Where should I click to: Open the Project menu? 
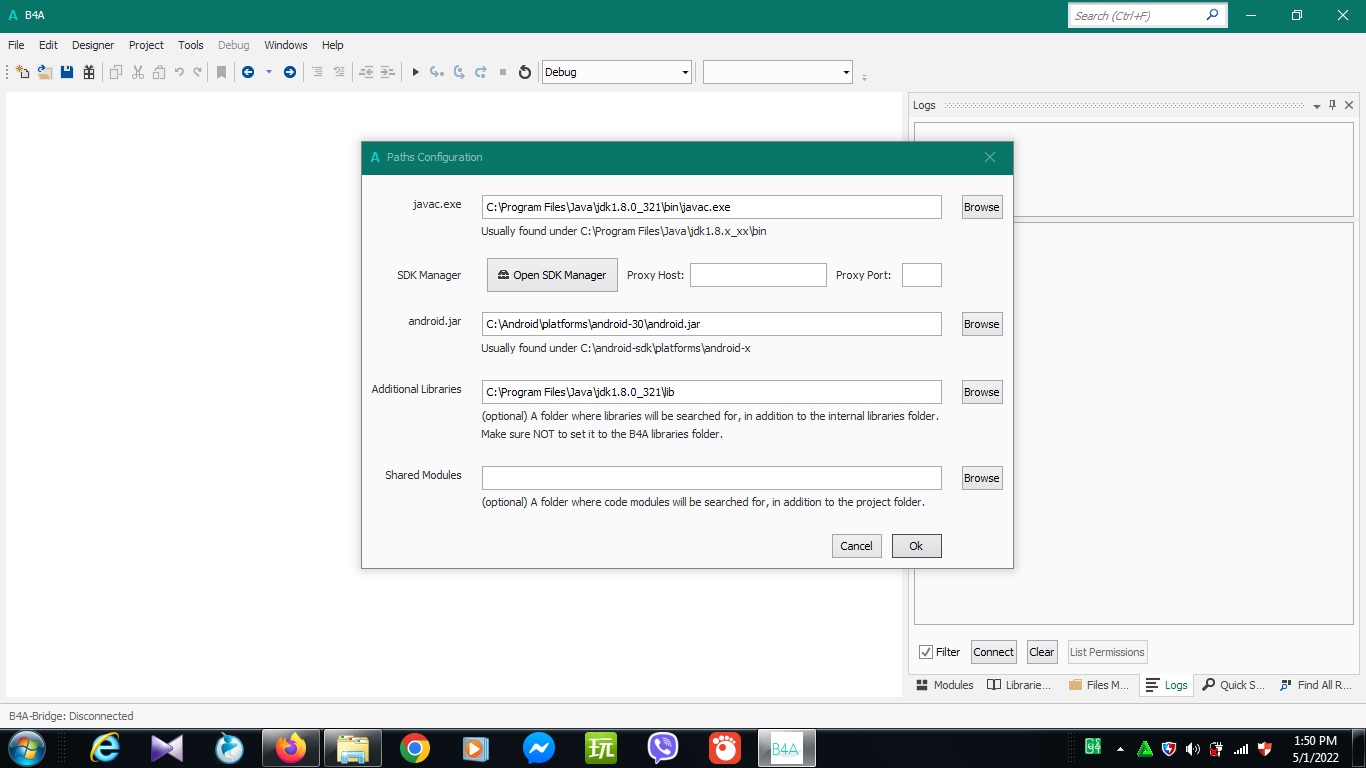(146, 45)
